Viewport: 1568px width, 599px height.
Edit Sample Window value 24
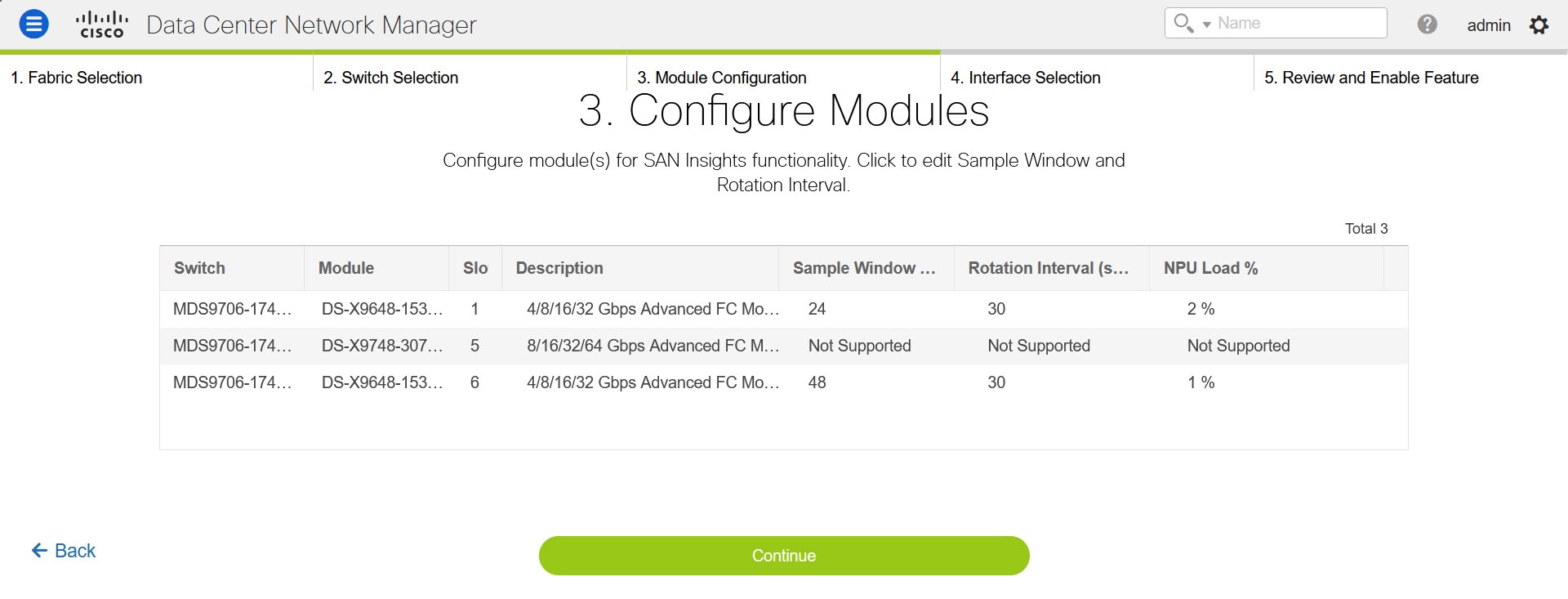pos(817,309)
